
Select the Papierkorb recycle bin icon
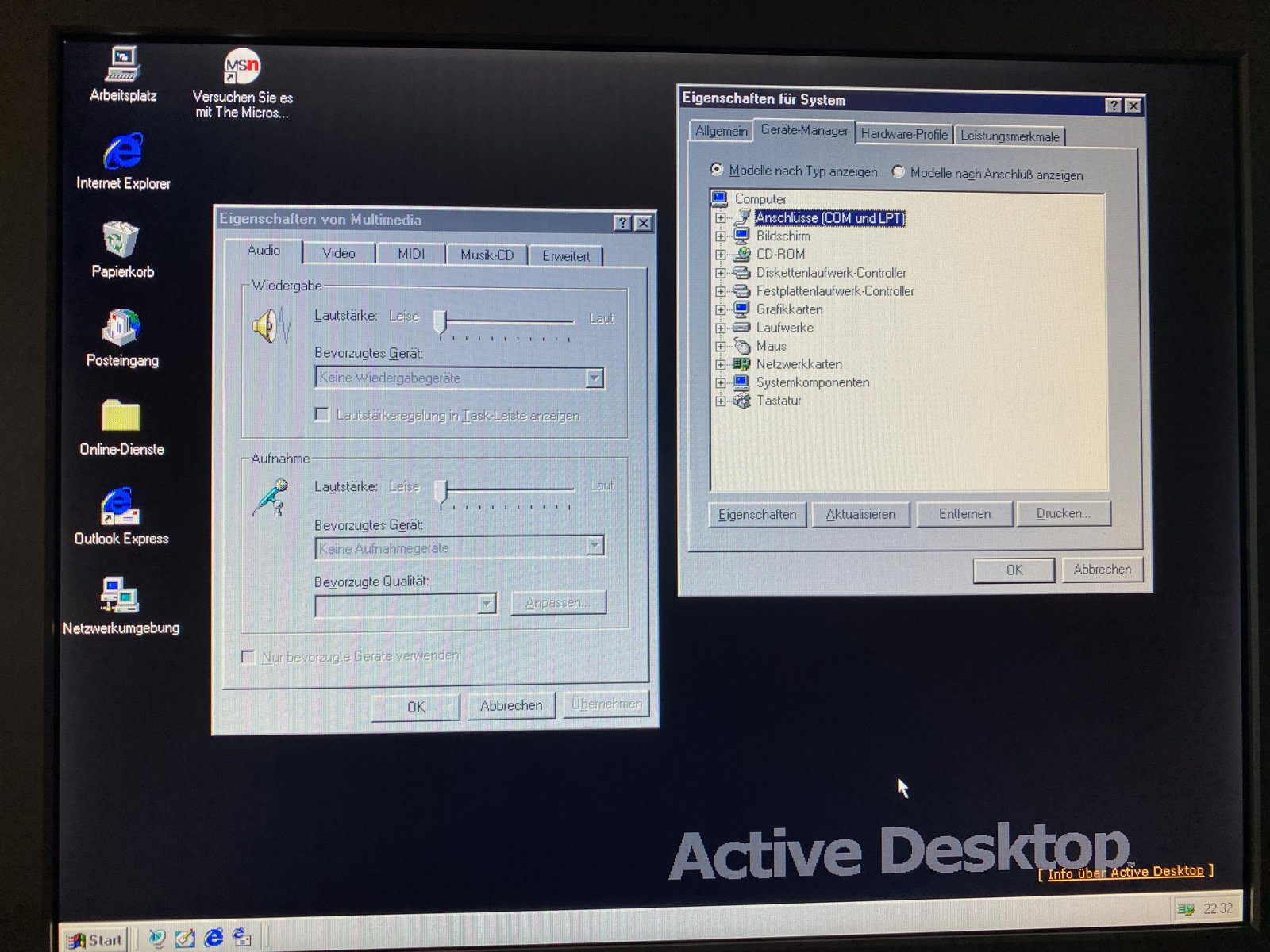tap(122, 249)
